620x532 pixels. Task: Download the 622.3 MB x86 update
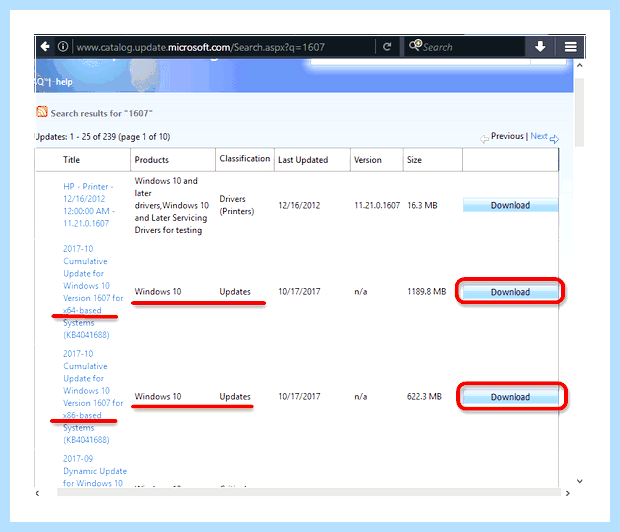[x=510, y=397]
